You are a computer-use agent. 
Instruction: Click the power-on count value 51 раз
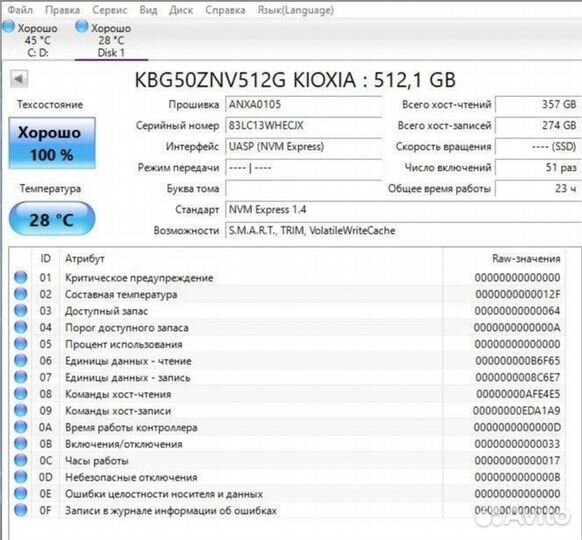click(538, 168)
